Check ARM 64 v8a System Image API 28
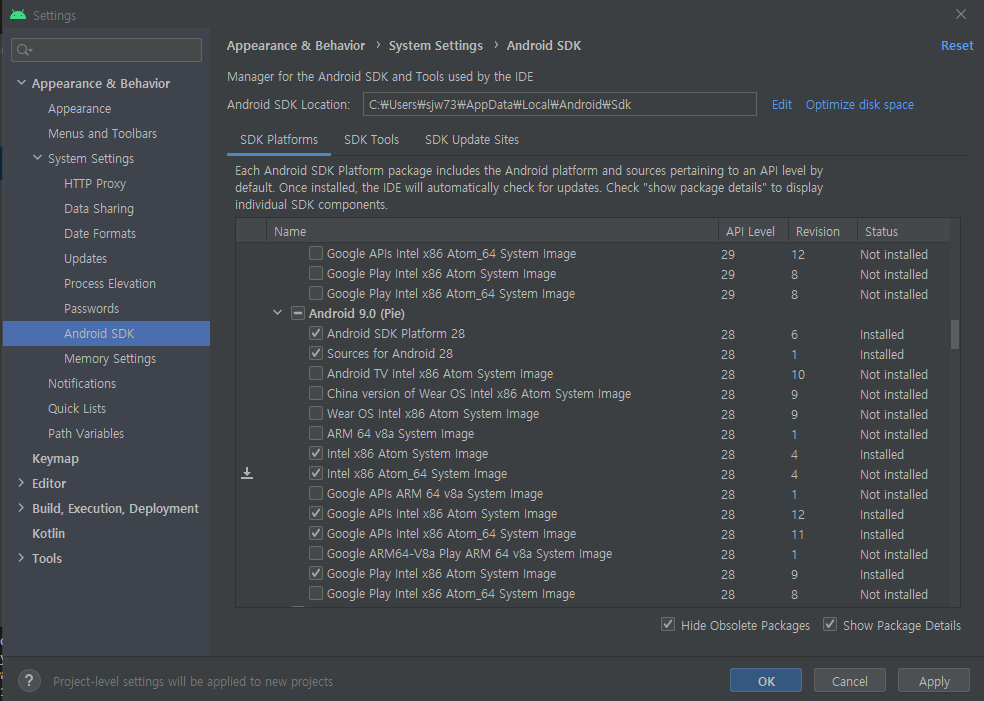 click(x=316, y=433)
